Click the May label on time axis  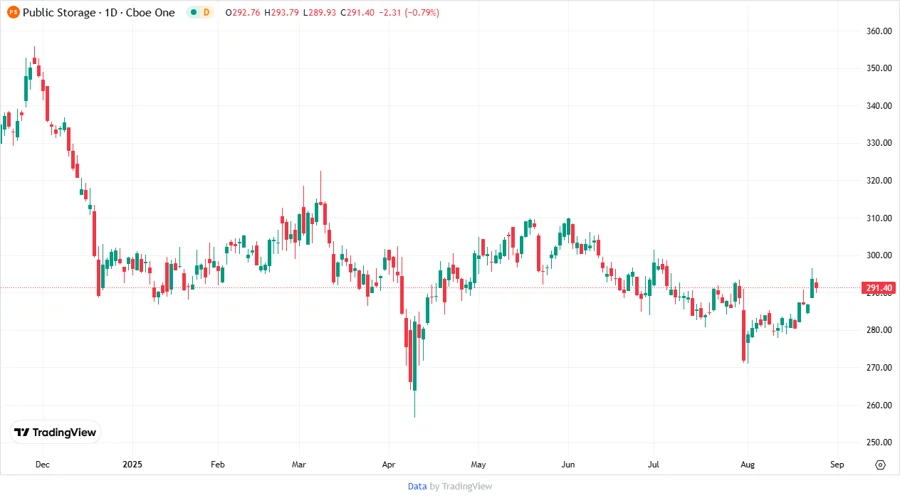pyautogui.click(x=478, y=464)
